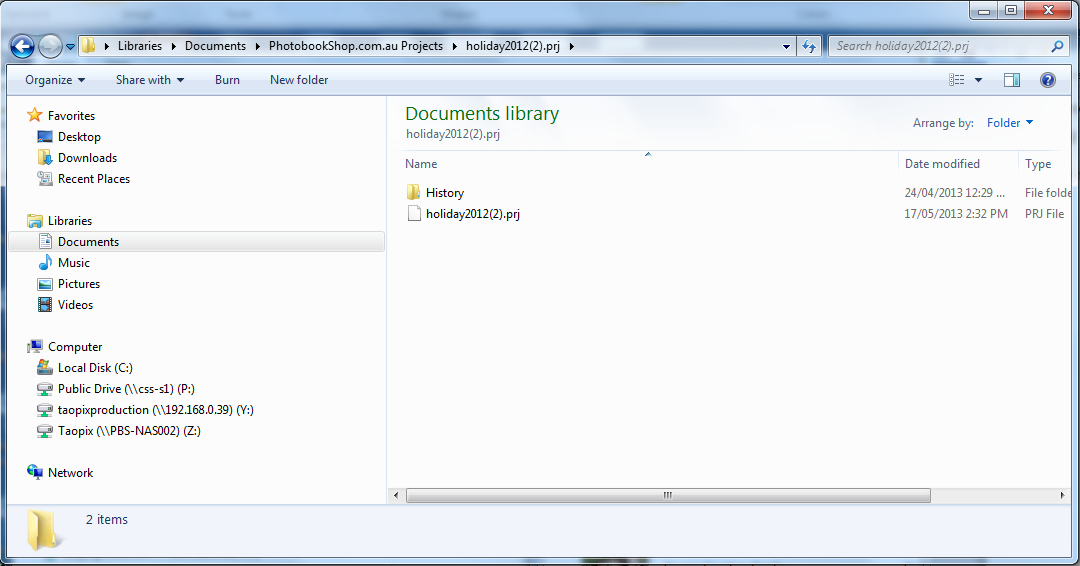Sort by Name column header

[421, 164]
